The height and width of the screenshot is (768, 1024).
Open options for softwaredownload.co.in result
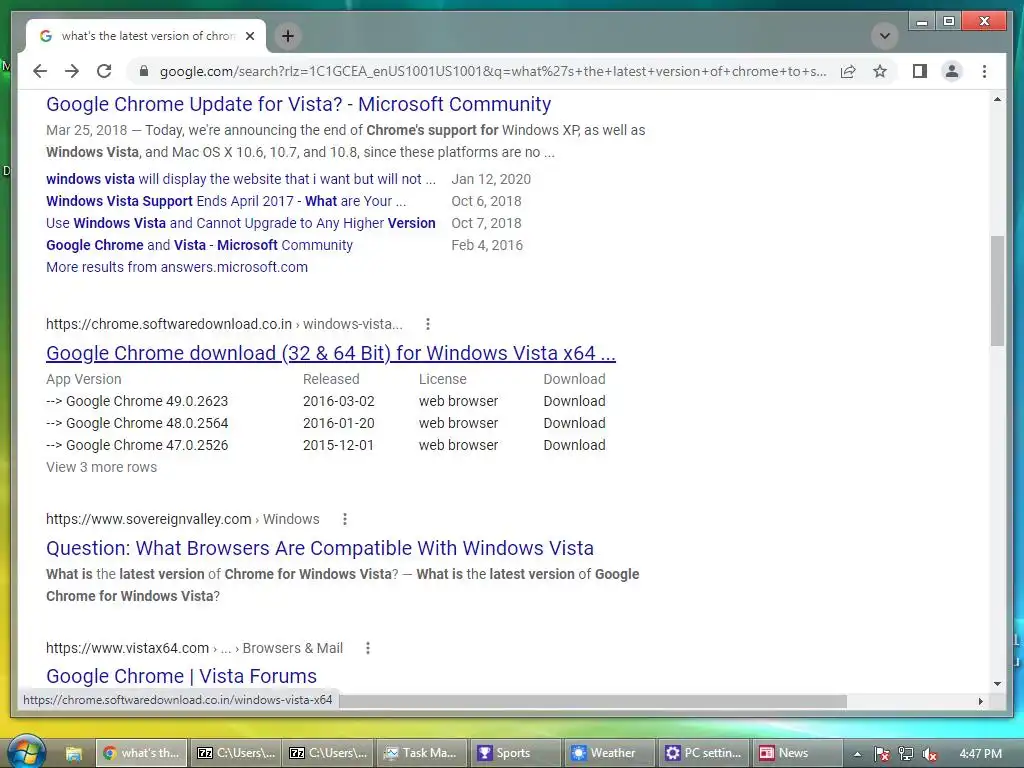[x=428, y=324]
